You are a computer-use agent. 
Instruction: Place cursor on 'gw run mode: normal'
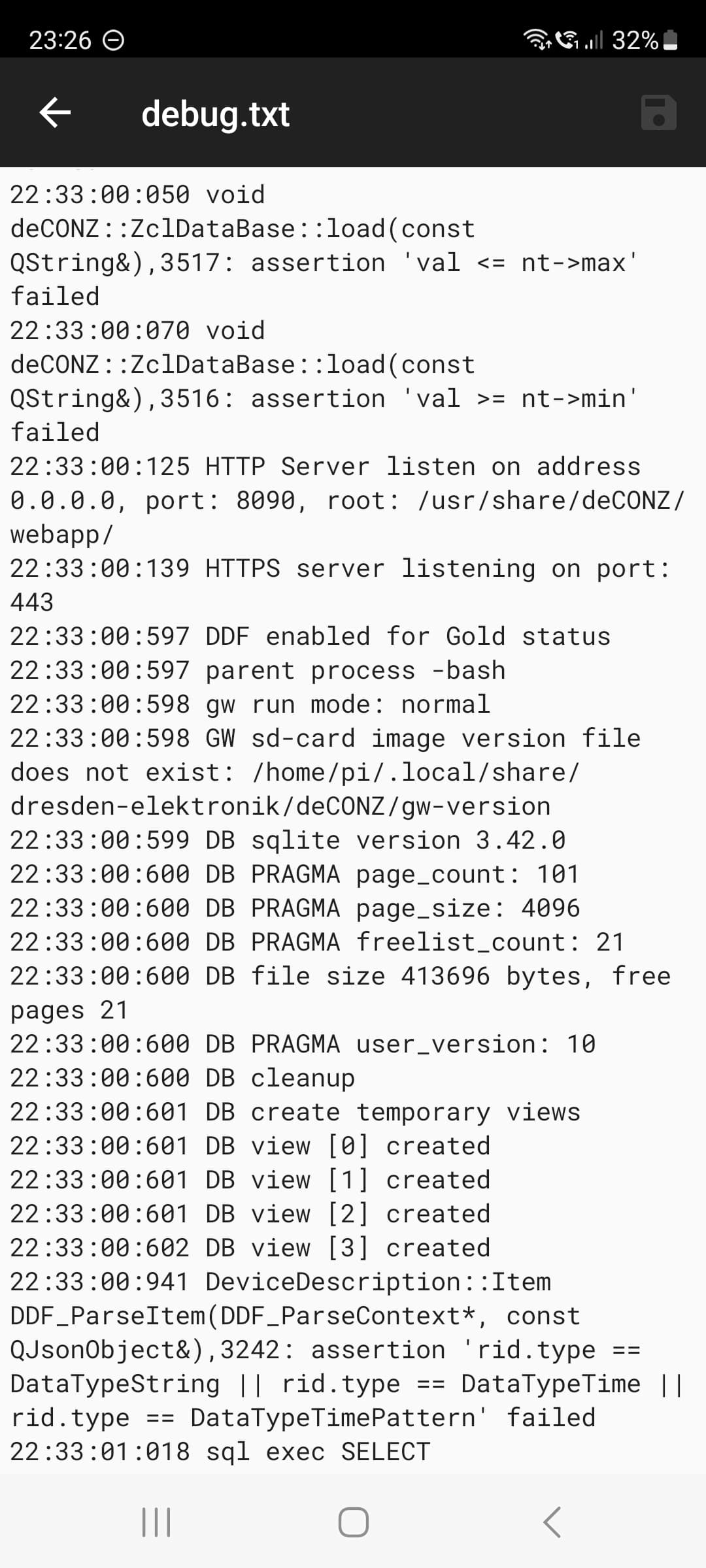(x=250, y=704)
